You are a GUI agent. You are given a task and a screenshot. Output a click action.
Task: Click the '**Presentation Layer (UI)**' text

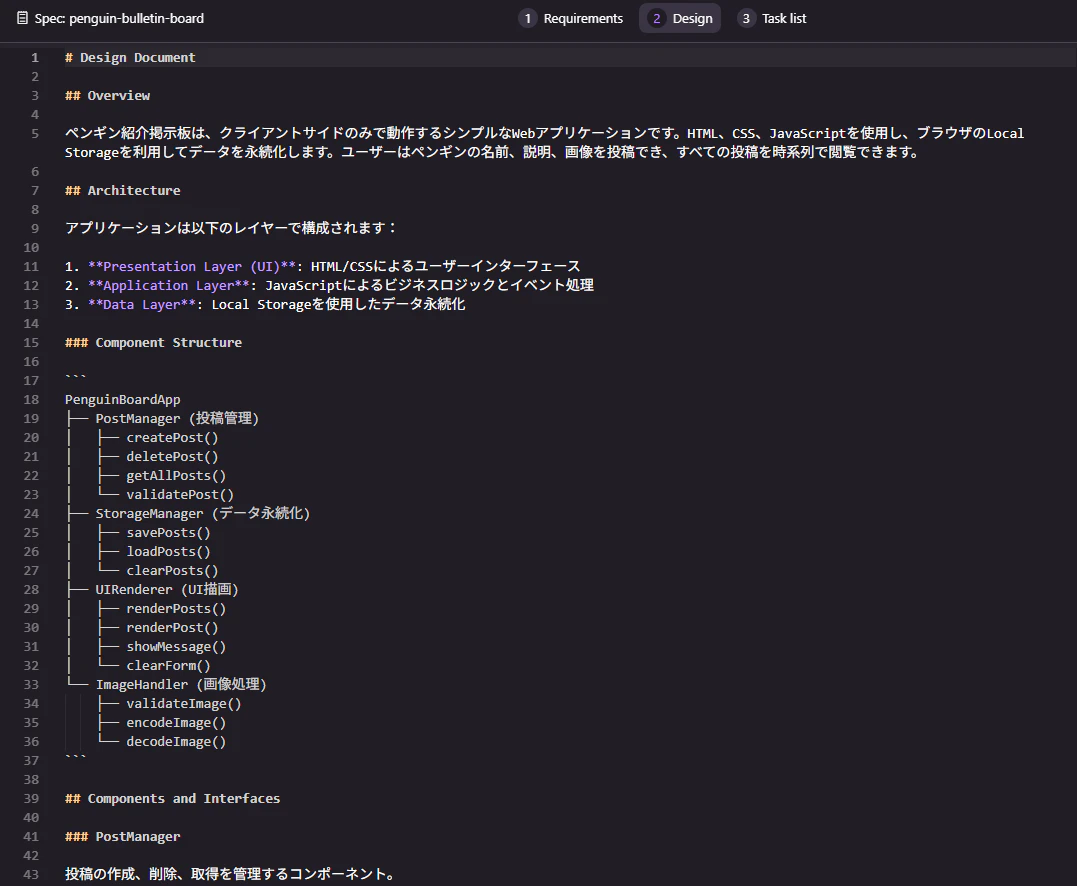pos(192,266)
